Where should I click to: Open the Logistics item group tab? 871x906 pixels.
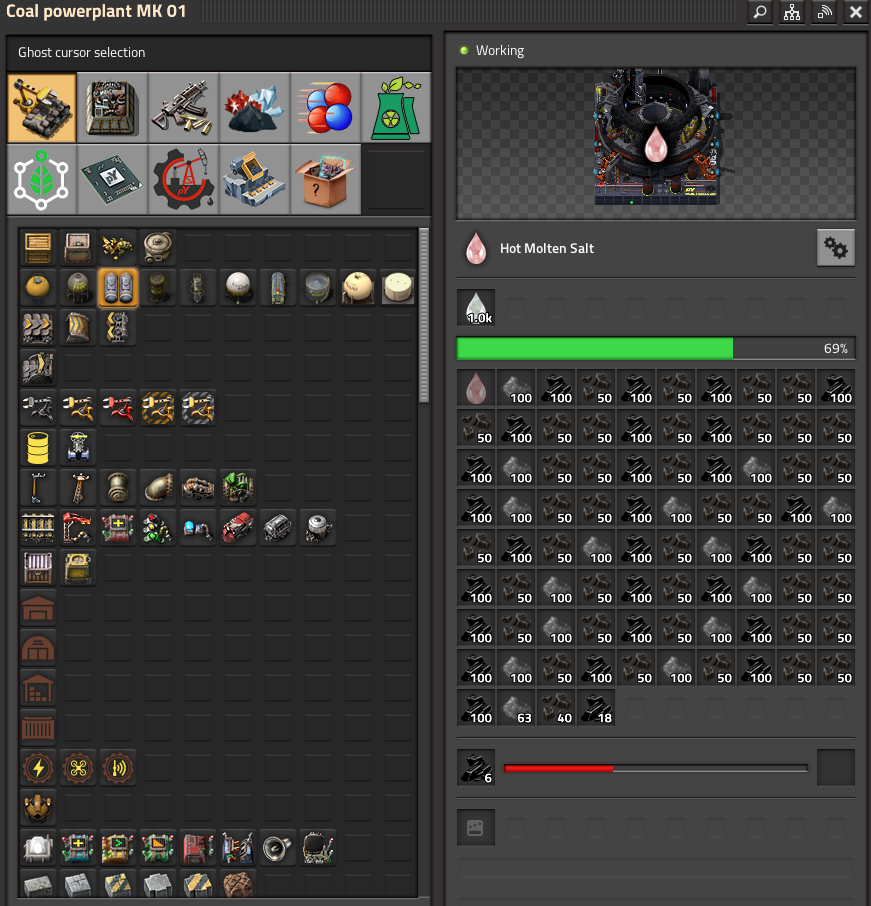pyautogui.click(x=42, y=107)
